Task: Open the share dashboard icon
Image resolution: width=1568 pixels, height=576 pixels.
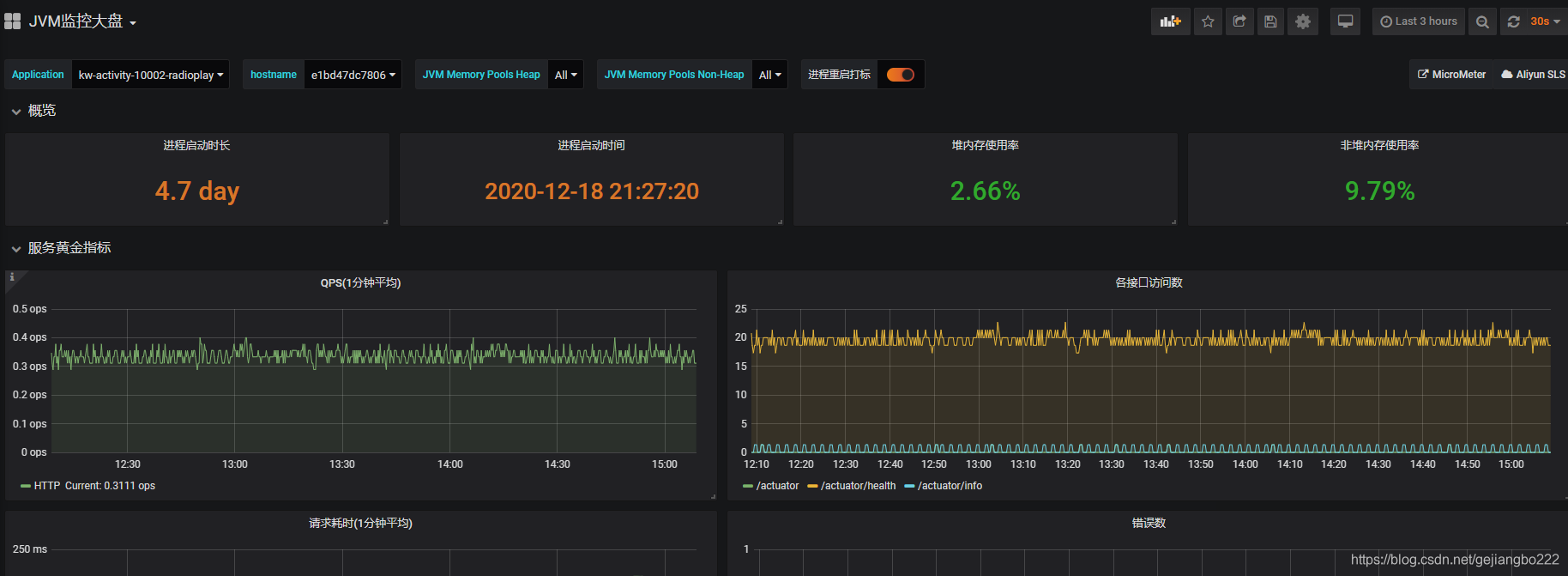Action: (1239, 21)
